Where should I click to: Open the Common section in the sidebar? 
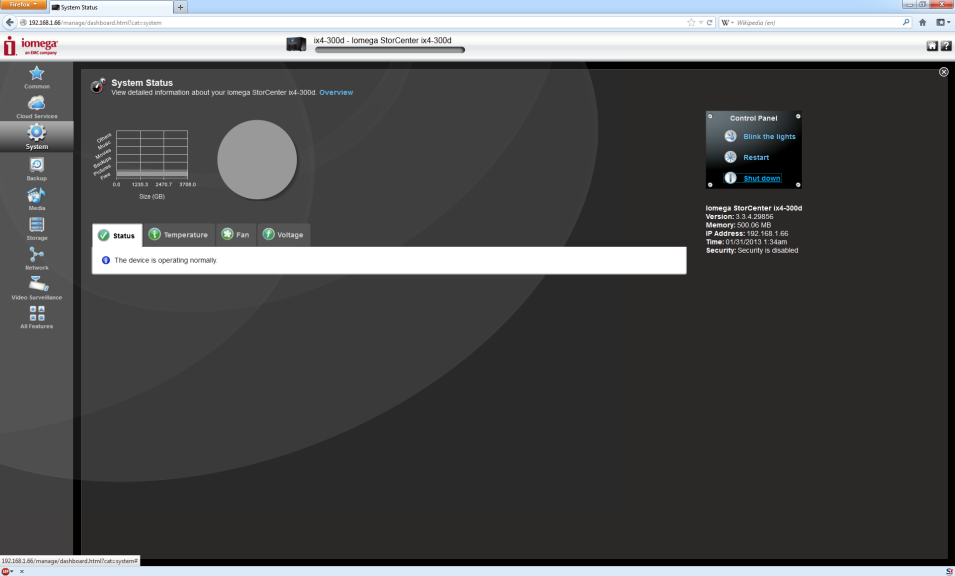pos(37,77)
